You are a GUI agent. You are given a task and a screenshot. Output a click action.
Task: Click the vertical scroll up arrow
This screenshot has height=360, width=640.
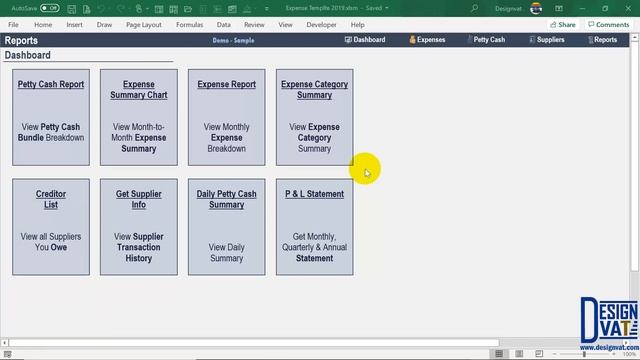point(634,38)
